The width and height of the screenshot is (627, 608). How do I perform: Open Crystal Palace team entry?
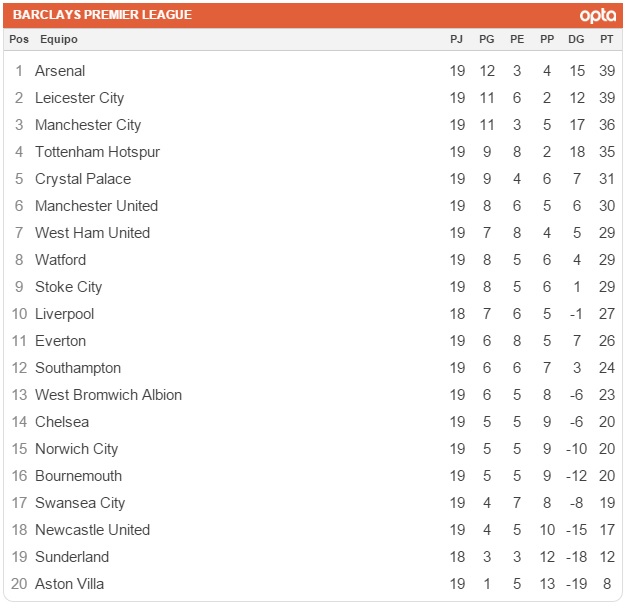(83, 179)
